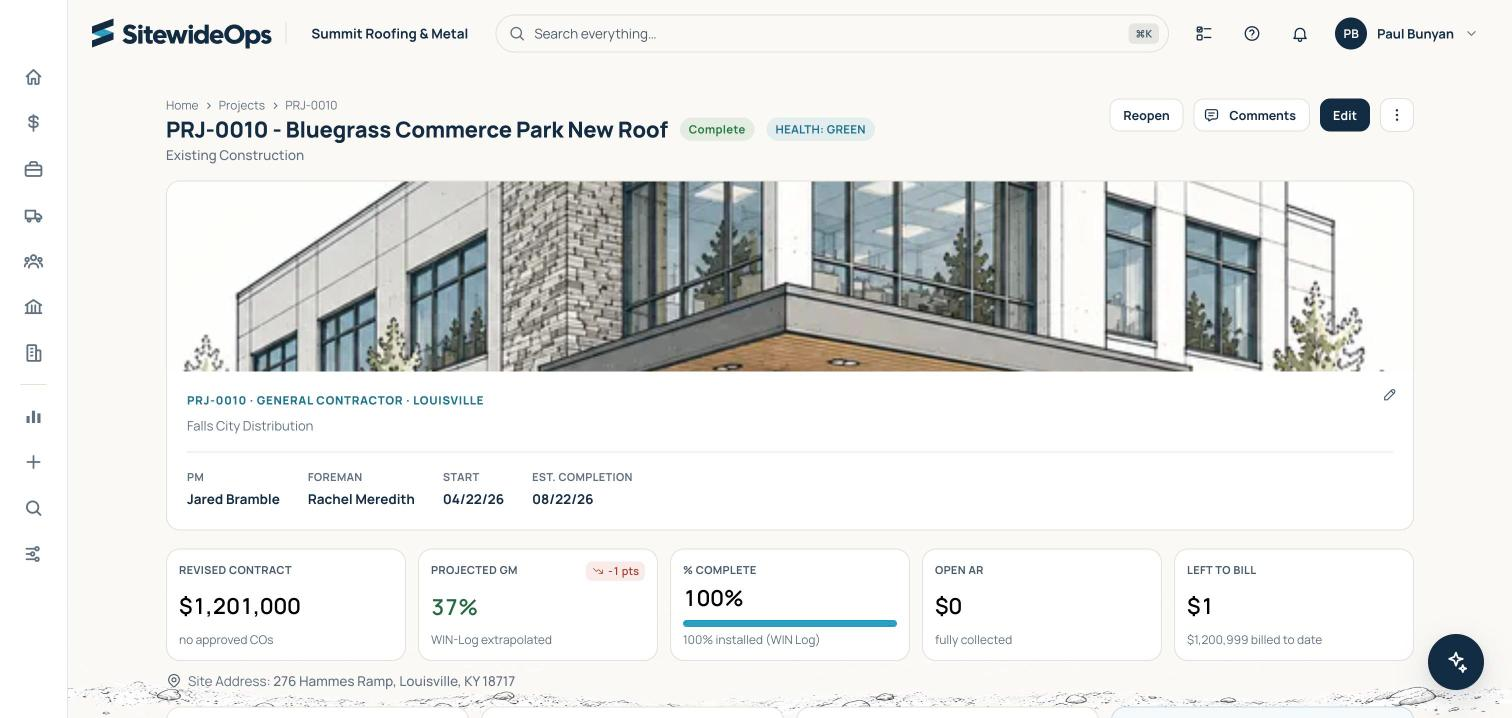Open the dollar-sign financials sidebar icon
1512x718 pixels.
point(33,123)
